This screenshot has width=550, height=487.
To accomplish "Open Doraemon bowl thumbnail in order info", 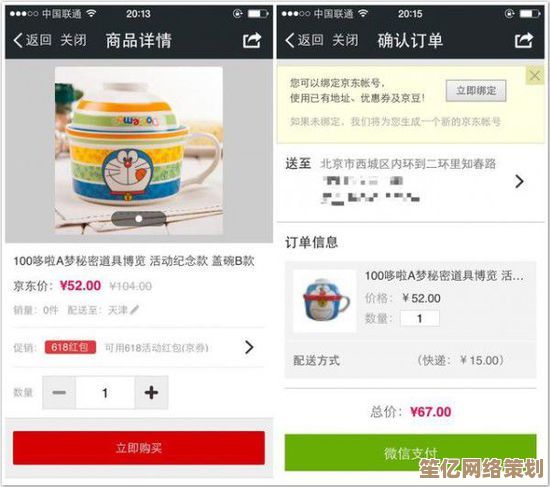I will [325, 301].
